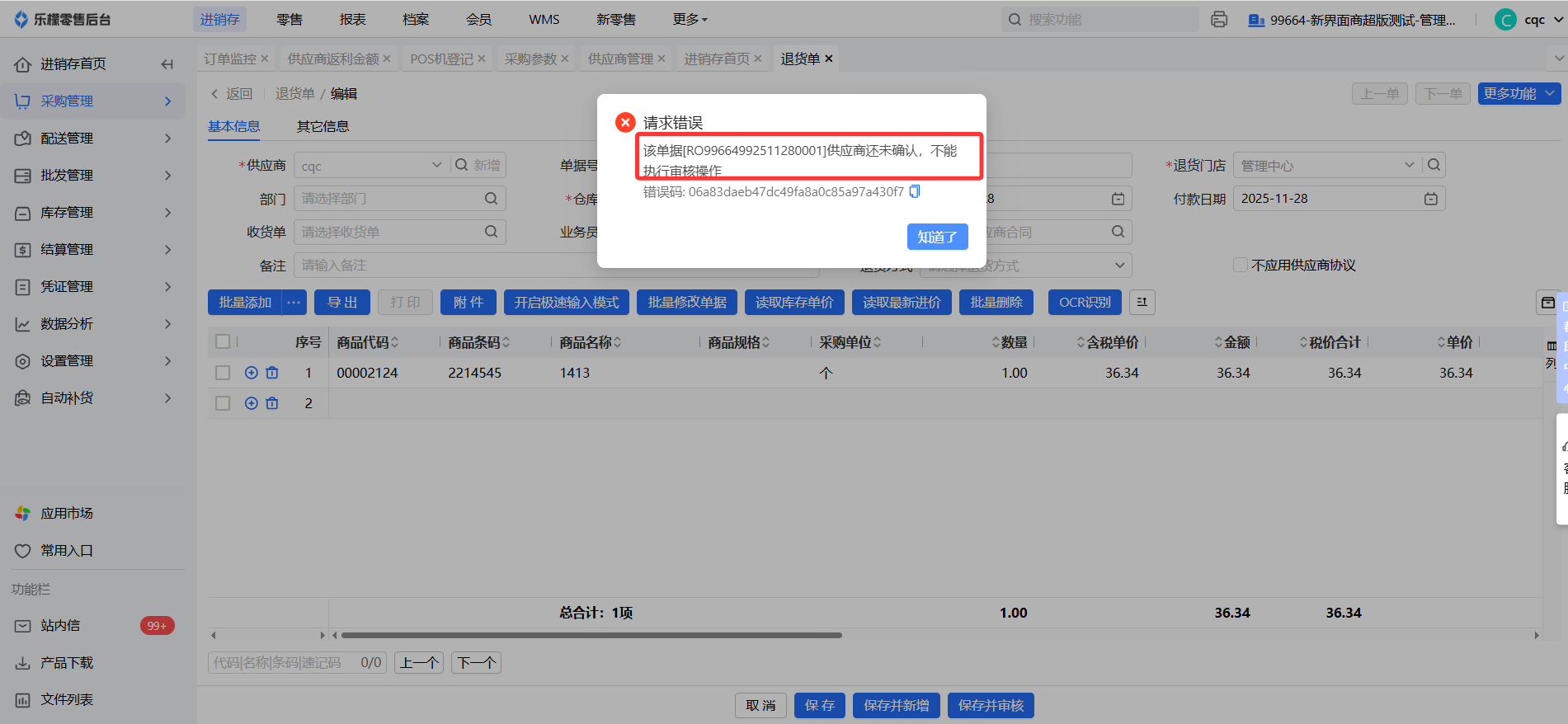
Task: Open the 报表 top menu
Action: pyautogui.click(x=352, y=20)
